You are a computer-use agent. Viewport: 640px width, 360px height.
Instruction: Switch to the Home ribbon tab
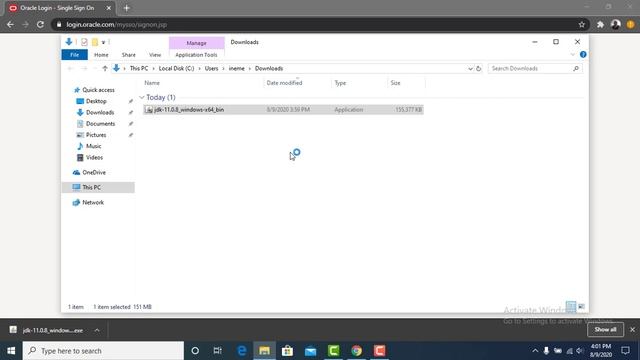101,55
